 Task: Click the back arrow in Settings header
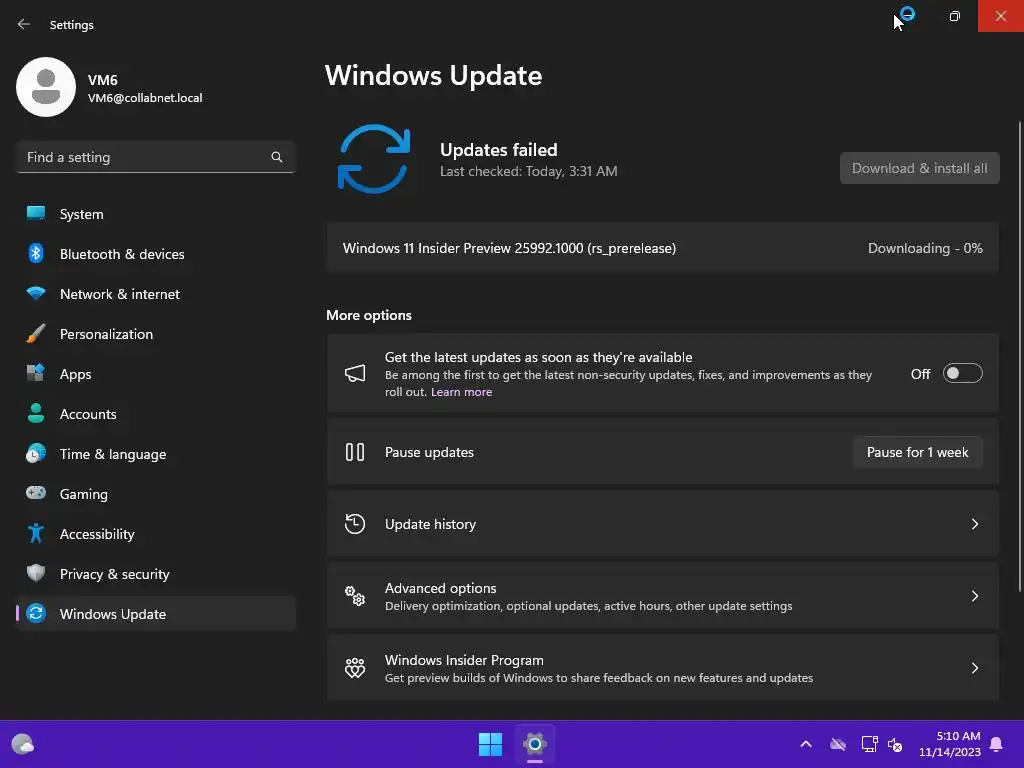click(24, 24)
